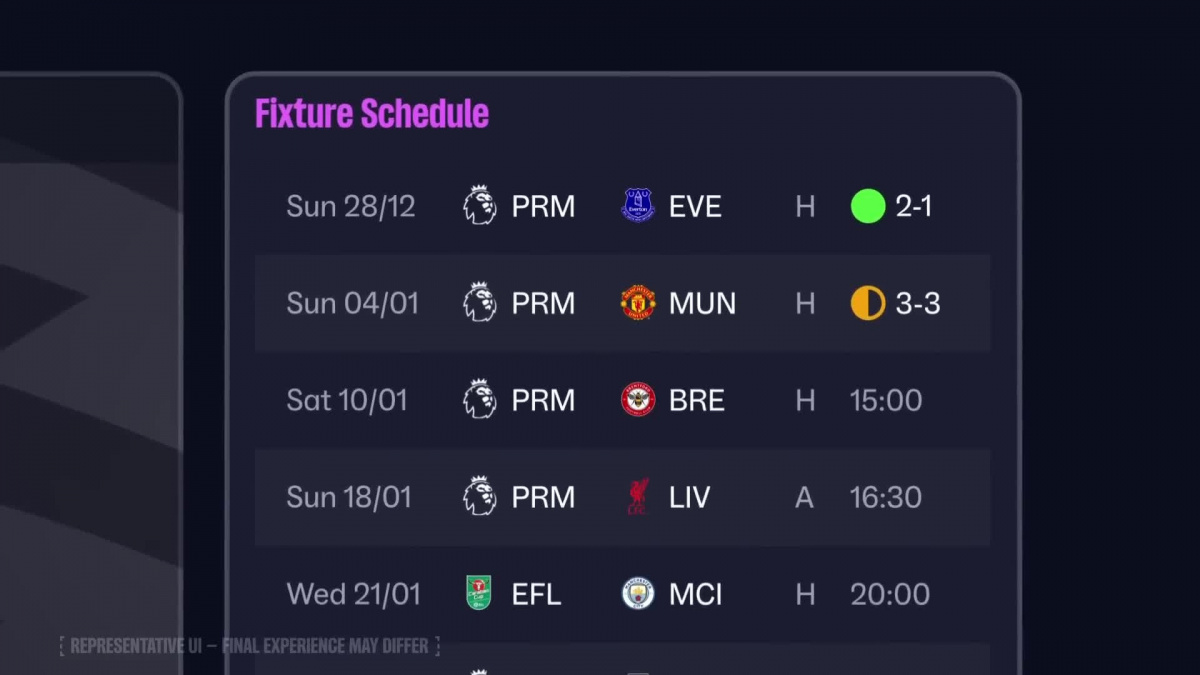Click the EFL Carabao Cup logo
Screen dimensions: 1200x675
[x=480, y=594]
